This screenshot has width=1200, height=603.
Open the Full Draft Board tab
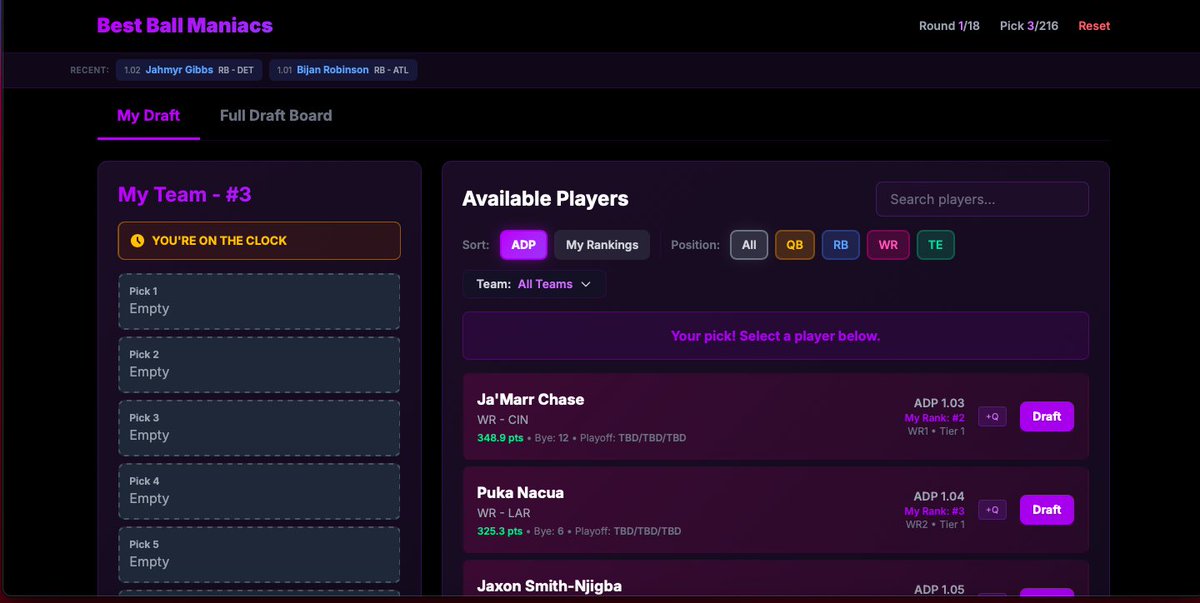(x=276, y=116)
